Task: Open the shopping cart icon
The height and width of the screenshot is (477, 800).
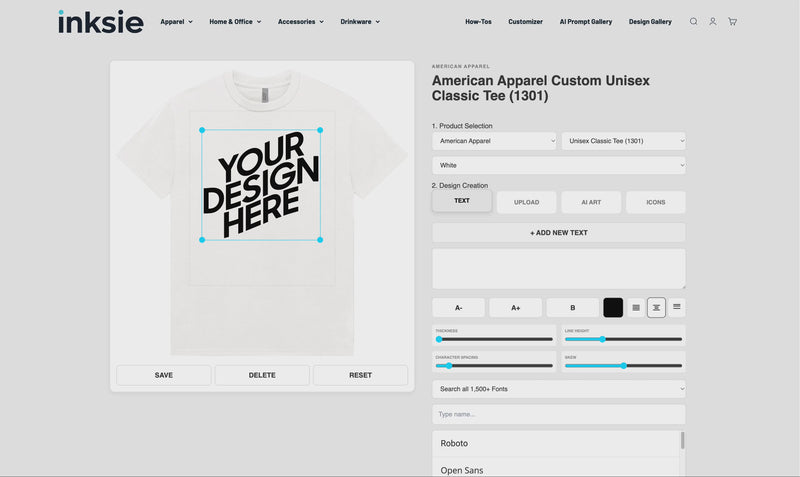Action: tap(732, 21)
